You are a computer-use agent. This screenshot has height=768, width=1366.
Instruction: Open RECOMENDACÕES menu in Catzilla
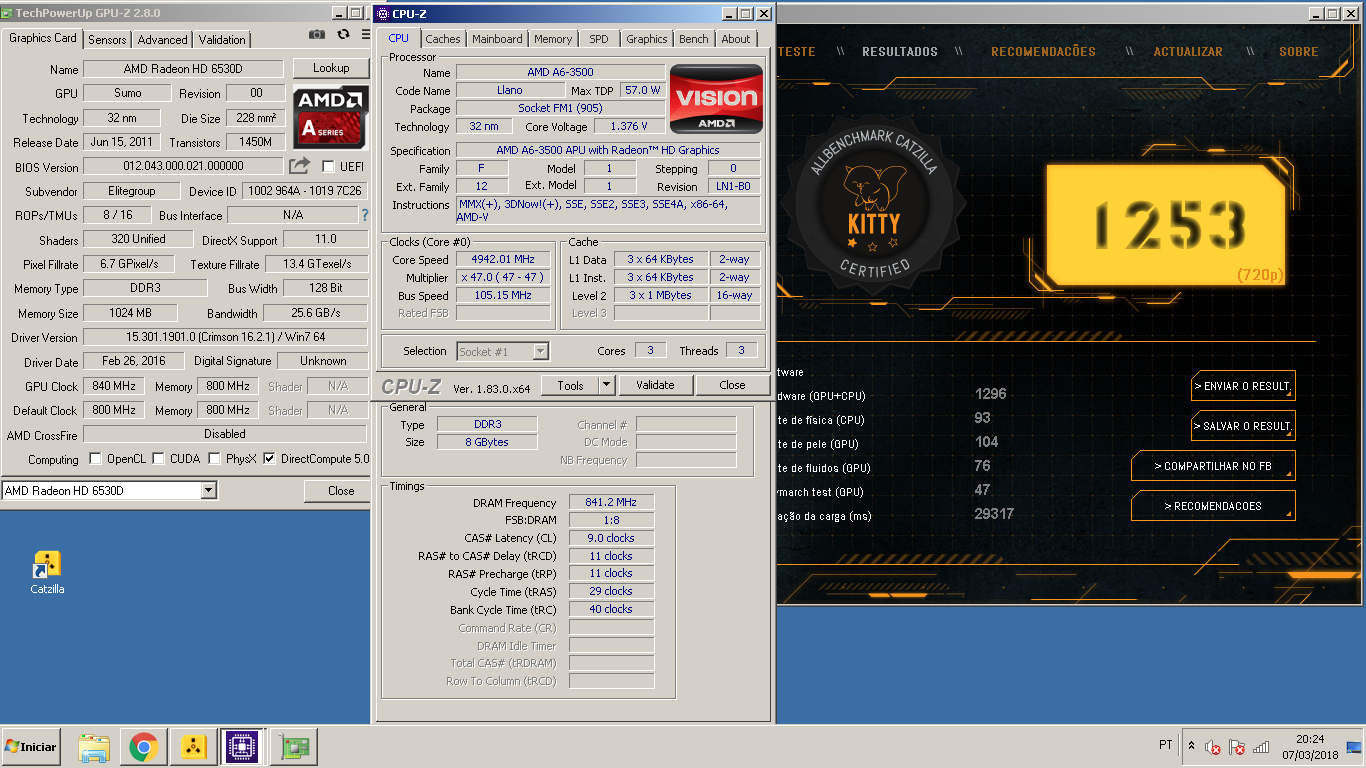coord(1043,52)
